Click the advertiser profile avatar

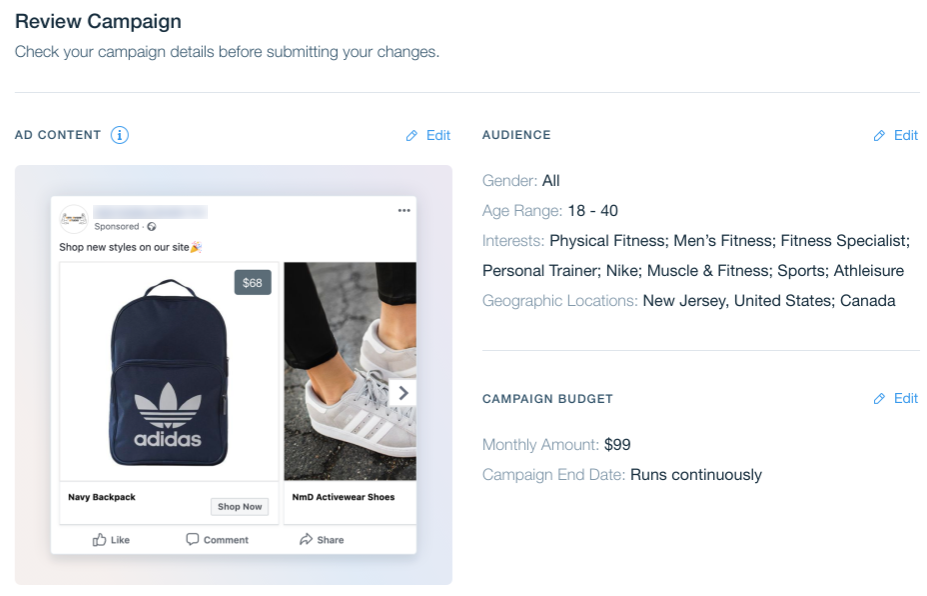(74, 219)
